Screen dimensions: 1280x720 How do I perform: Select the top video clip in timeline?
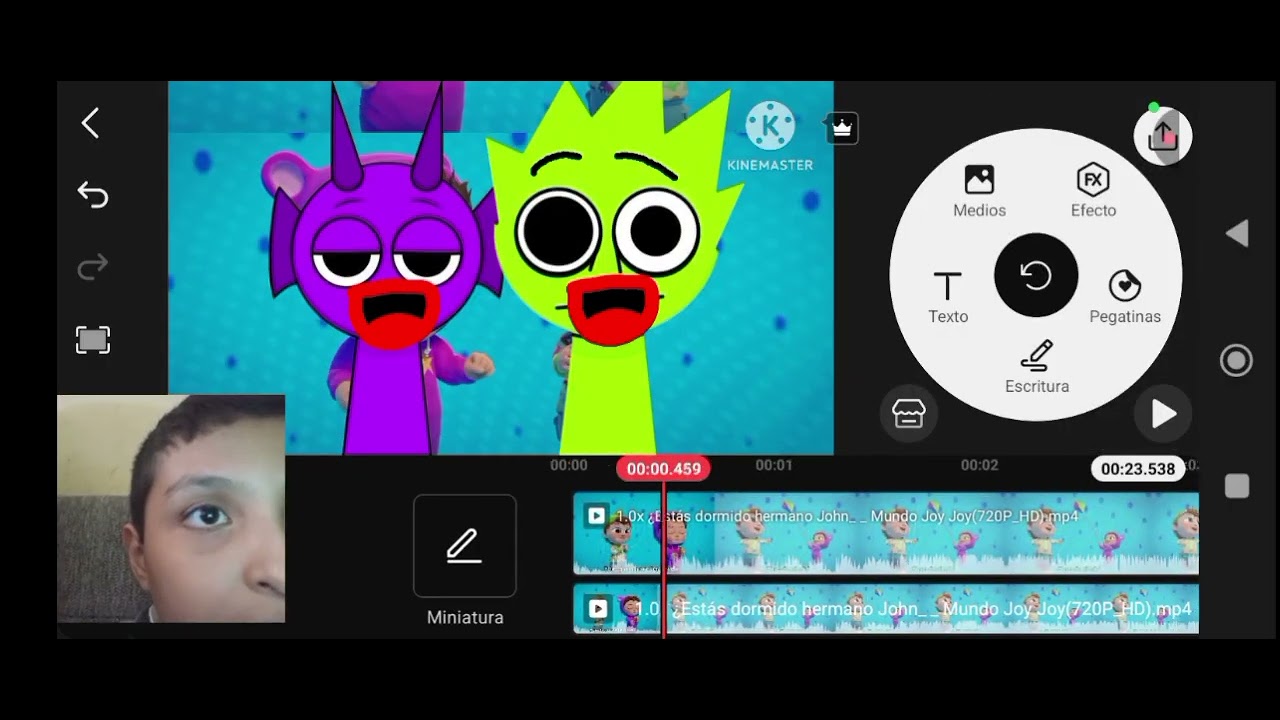pyautogui.click(x=886, y=534)
